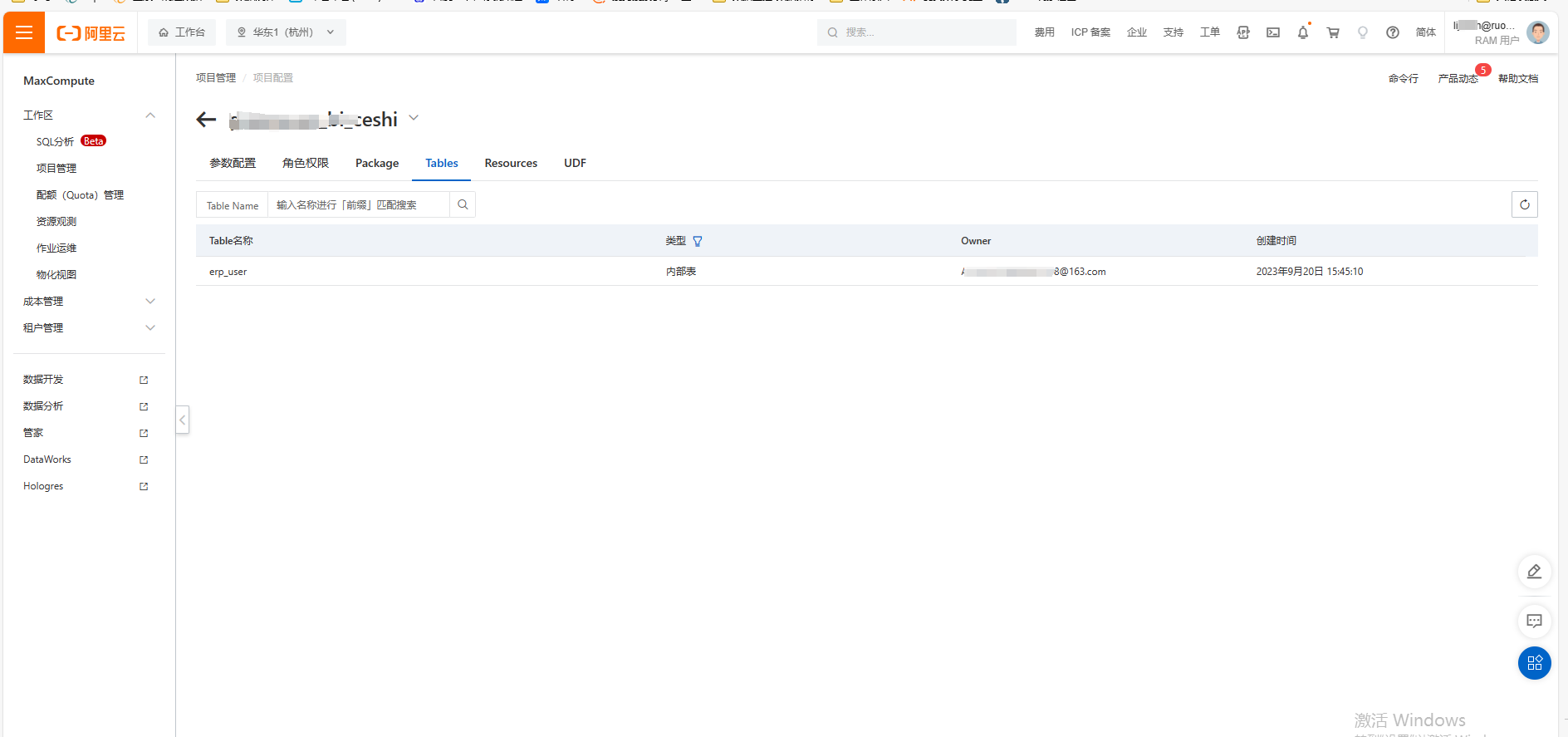Viewport: 1568px width, 737px height.
Task: Open the region selector 华东1 (杭州)
Action: tap(286, 32)
